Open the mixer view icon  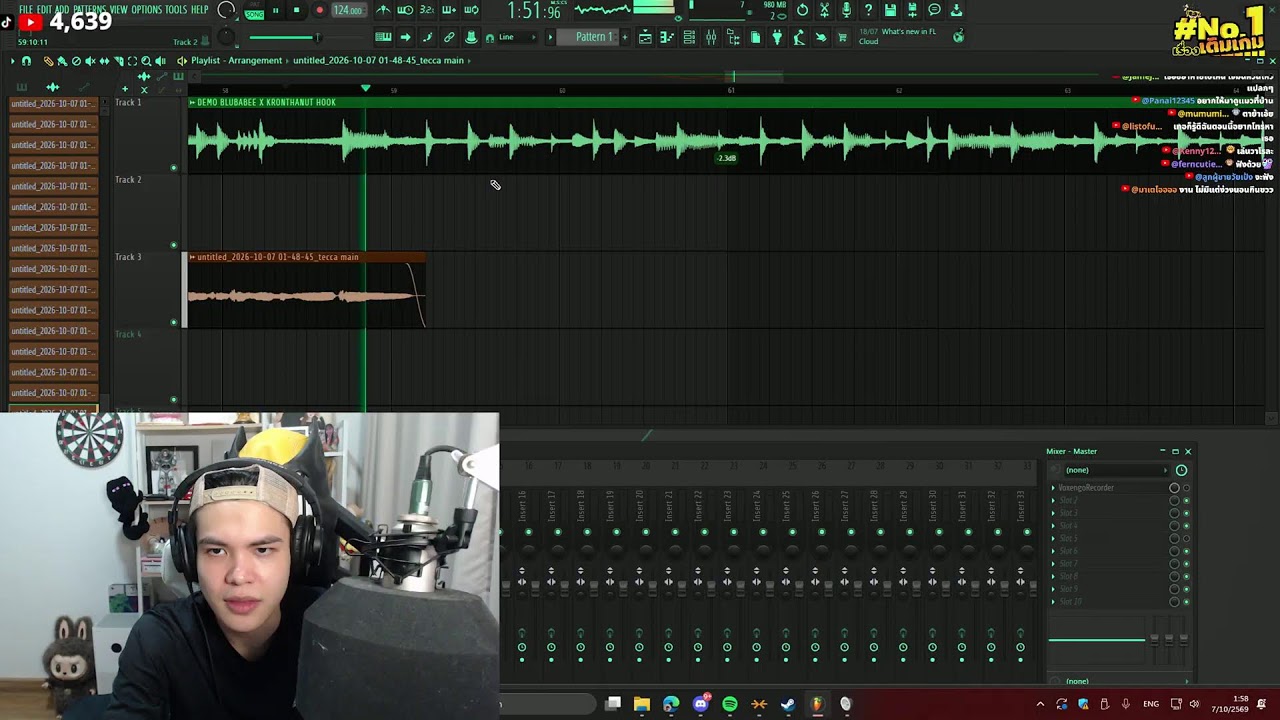[x=711, y=37]
